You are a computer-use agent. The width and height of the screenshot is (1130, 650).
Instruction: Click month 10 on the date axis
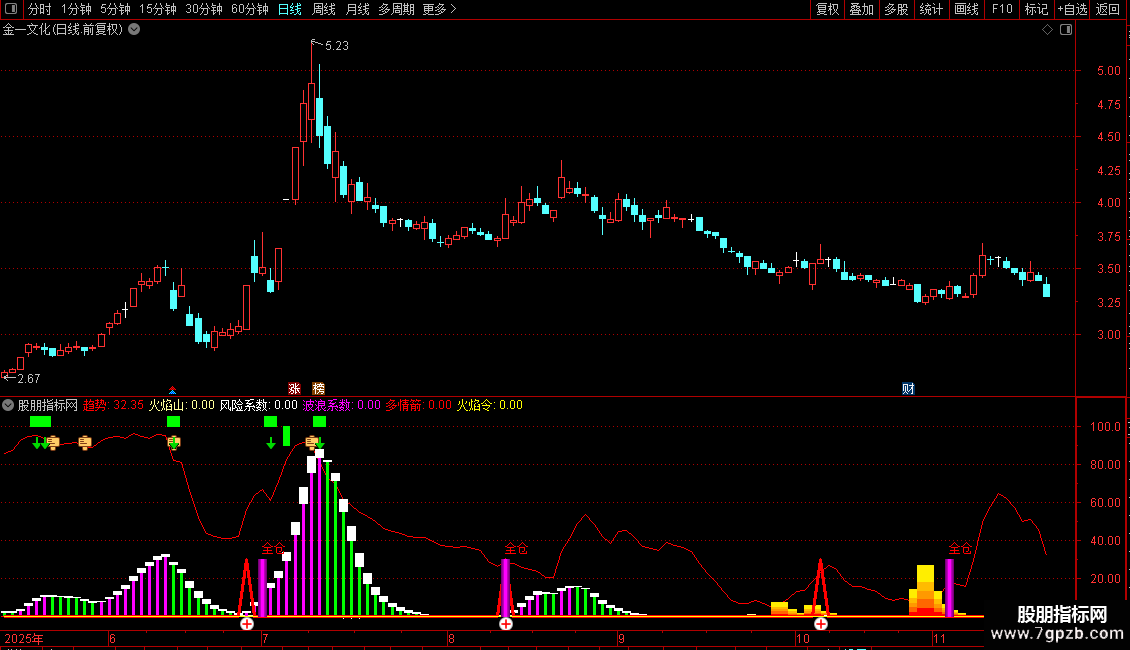(x=803, y=638)
